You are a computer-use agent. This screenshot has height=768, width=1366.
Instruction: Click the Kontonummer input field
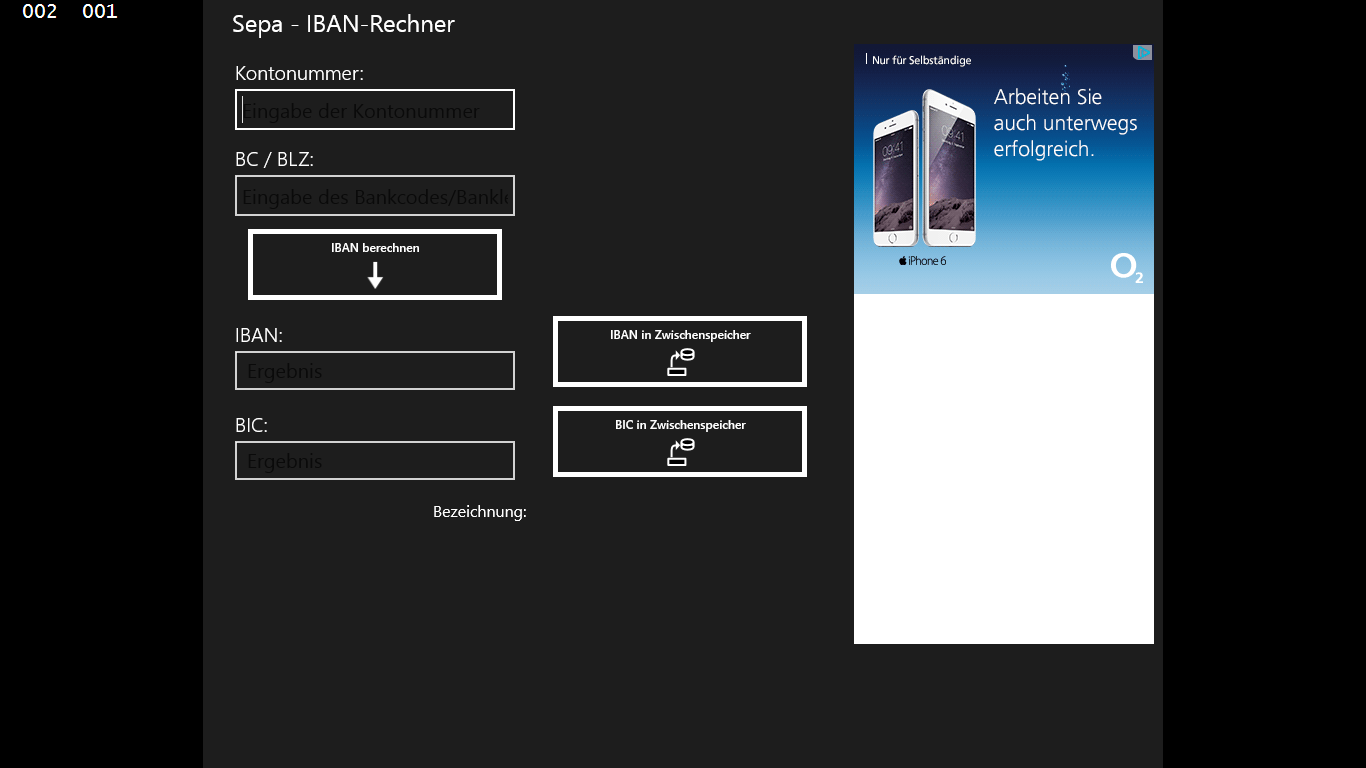(375, 110)
